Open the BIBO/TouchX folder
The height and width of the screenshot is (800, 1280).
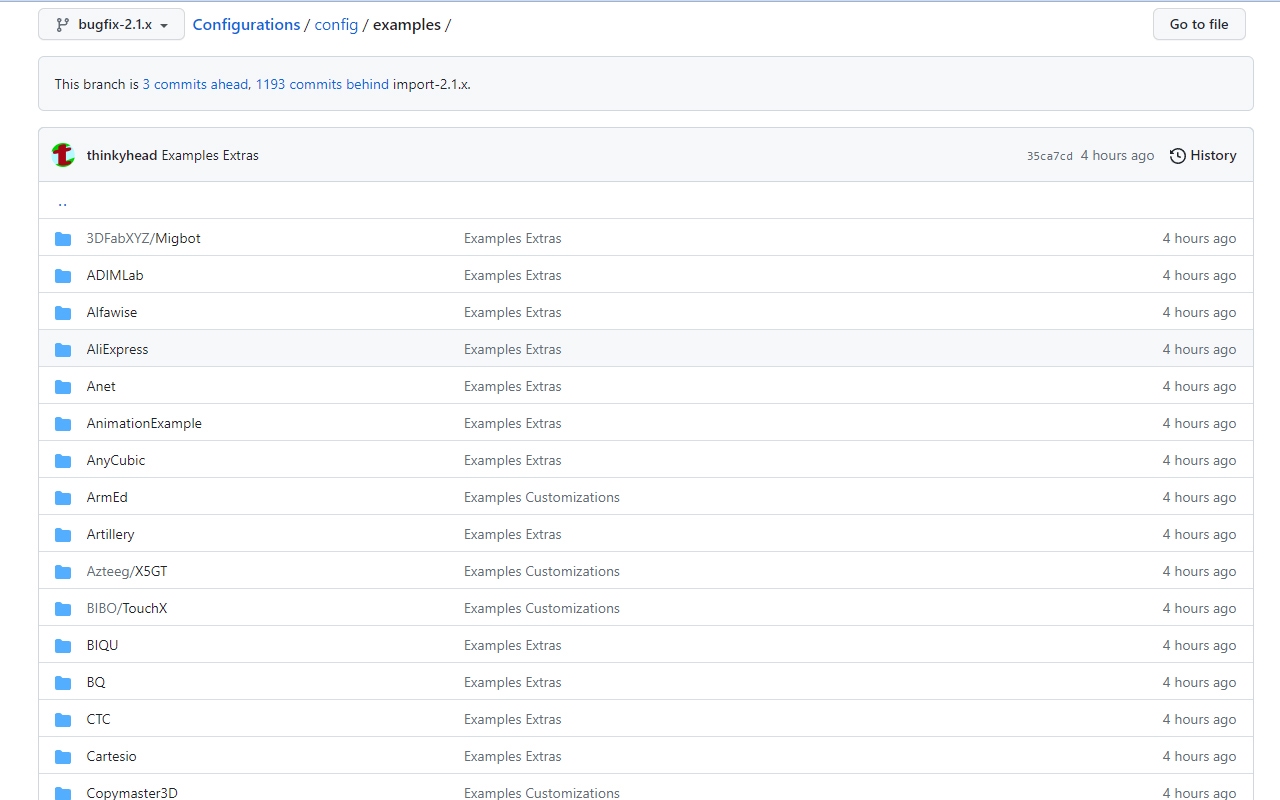point(127,608)
